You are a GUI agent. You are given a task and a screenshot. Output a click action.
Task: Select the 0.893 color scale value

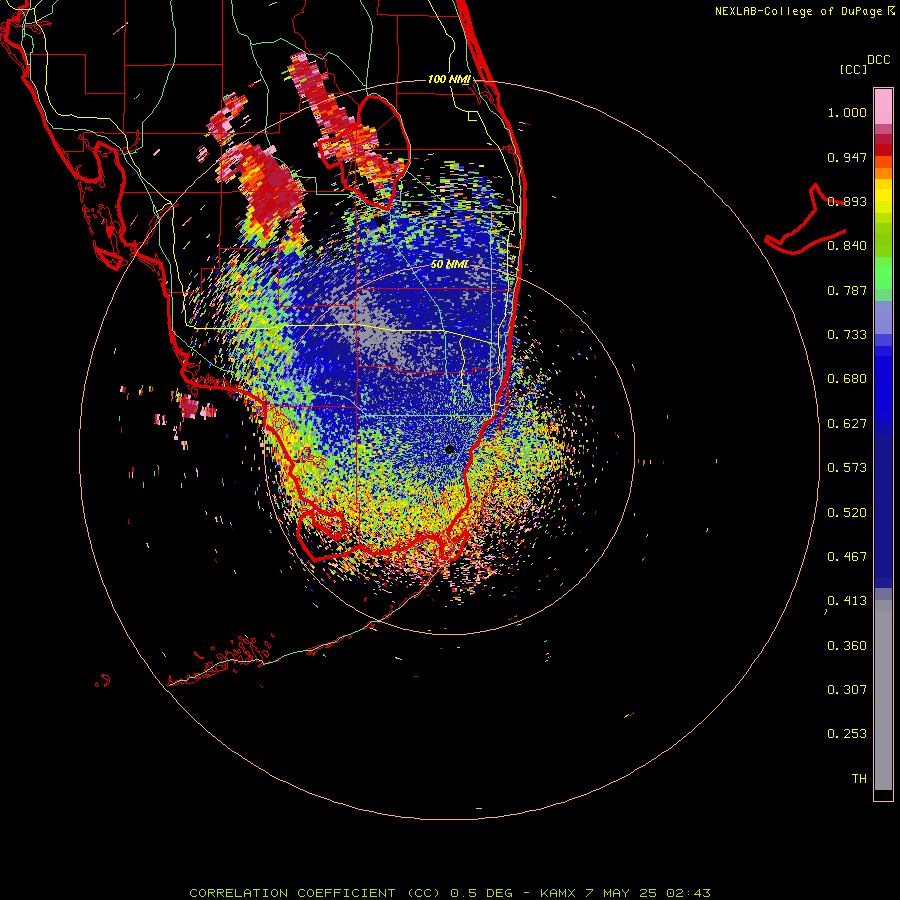coord(847,201)
